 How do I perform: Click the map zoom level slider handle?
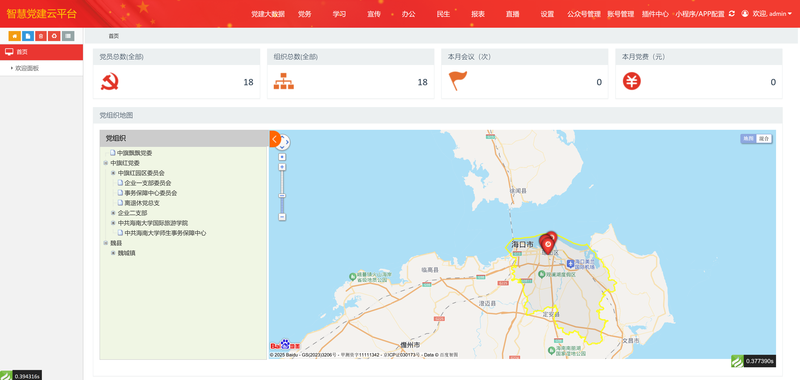click(x=282, y=195)
